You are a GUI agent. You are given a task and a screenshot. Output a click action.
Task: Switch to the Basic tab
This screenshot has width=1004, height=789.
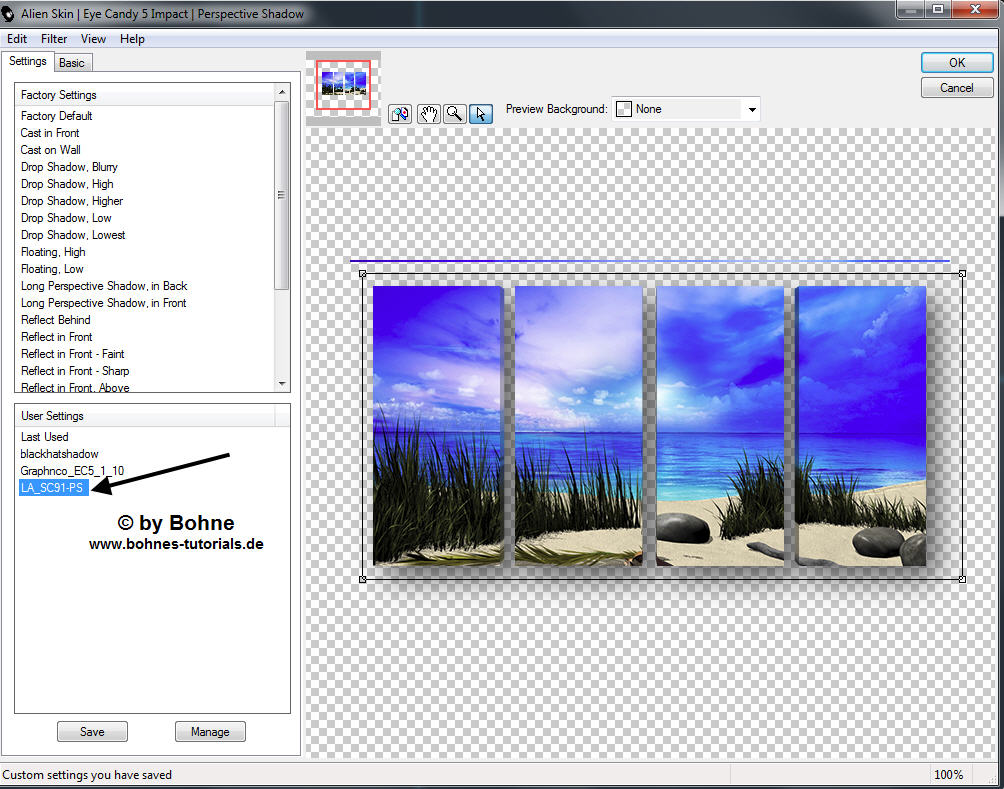tap(72, 61)
